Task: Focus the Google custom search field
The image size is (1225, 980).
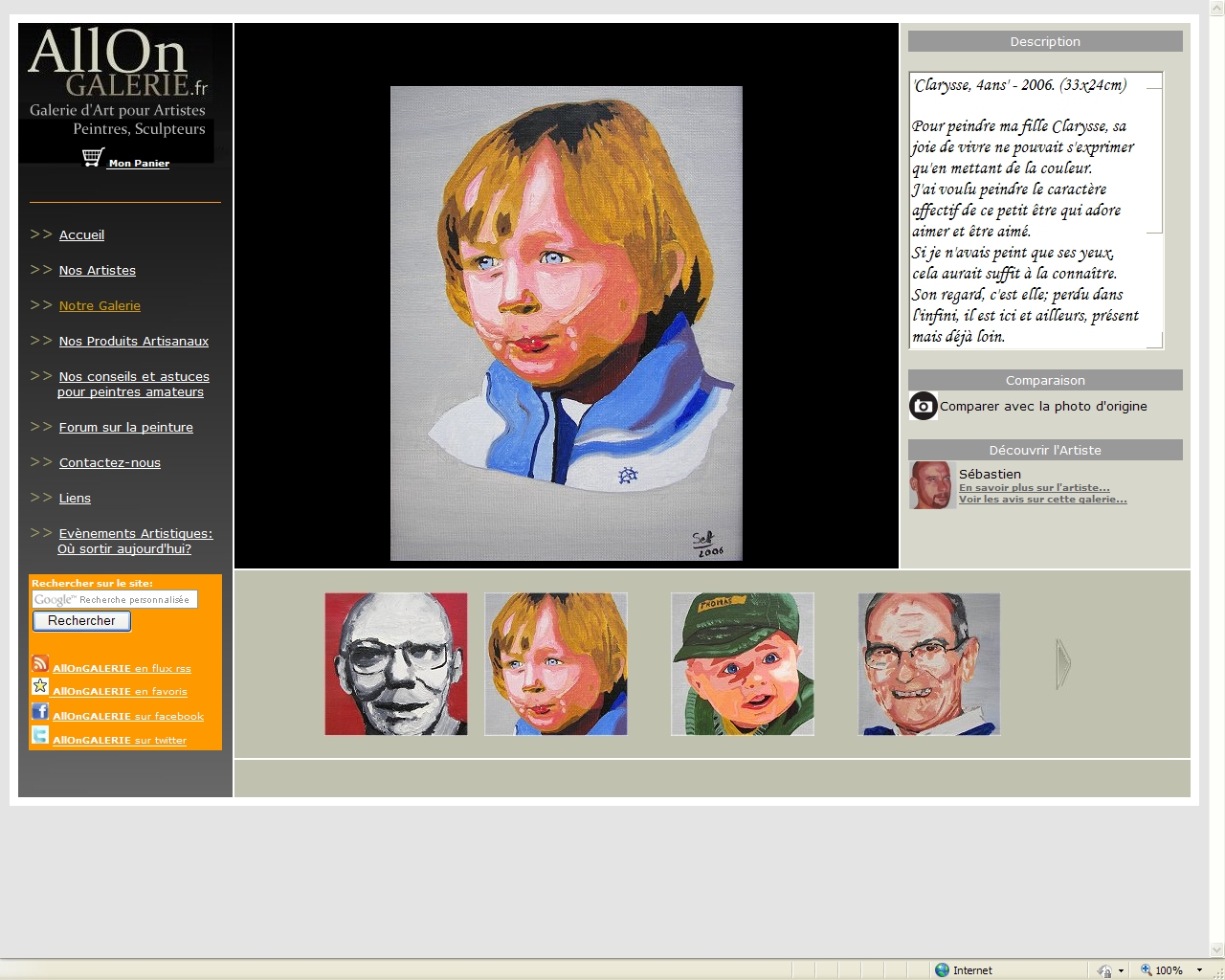Action: coord(115,599)
